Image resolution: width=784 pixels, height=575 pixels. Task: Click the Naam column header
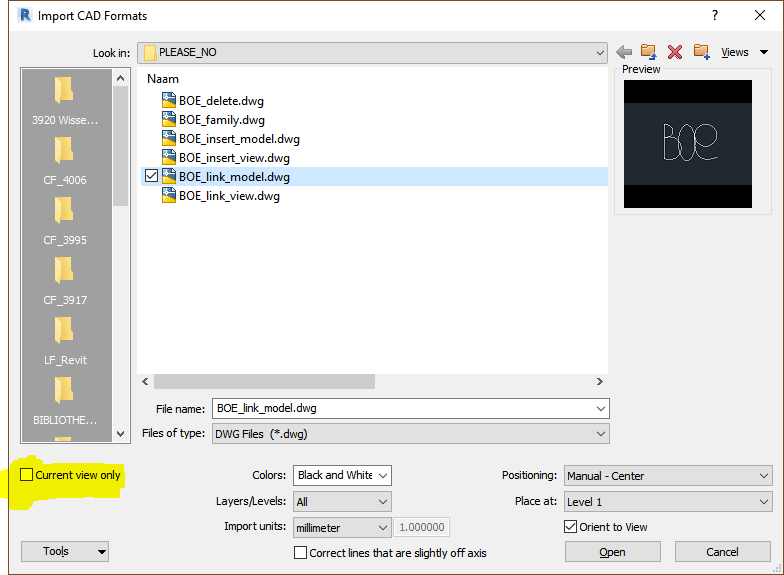click(x=163, y=79)
